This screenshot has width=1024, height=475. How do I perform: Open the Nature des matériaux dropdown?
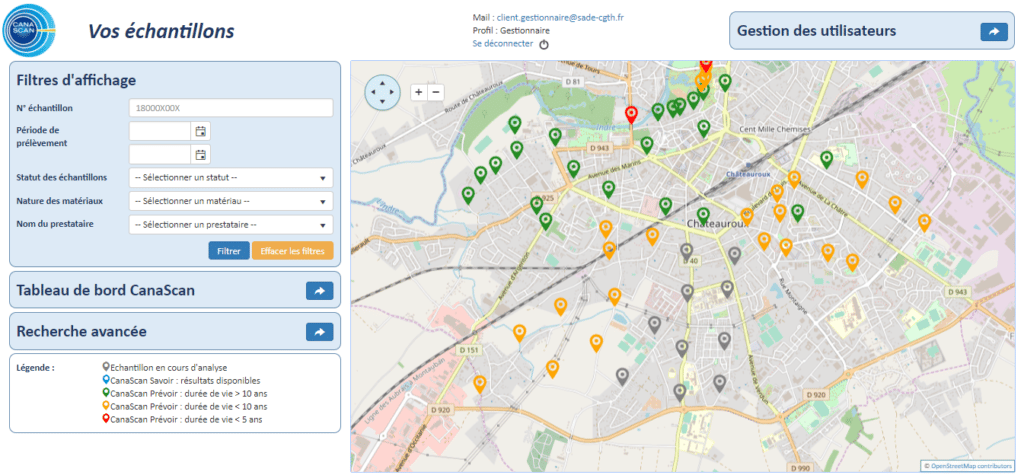click(x=231, y=201)
